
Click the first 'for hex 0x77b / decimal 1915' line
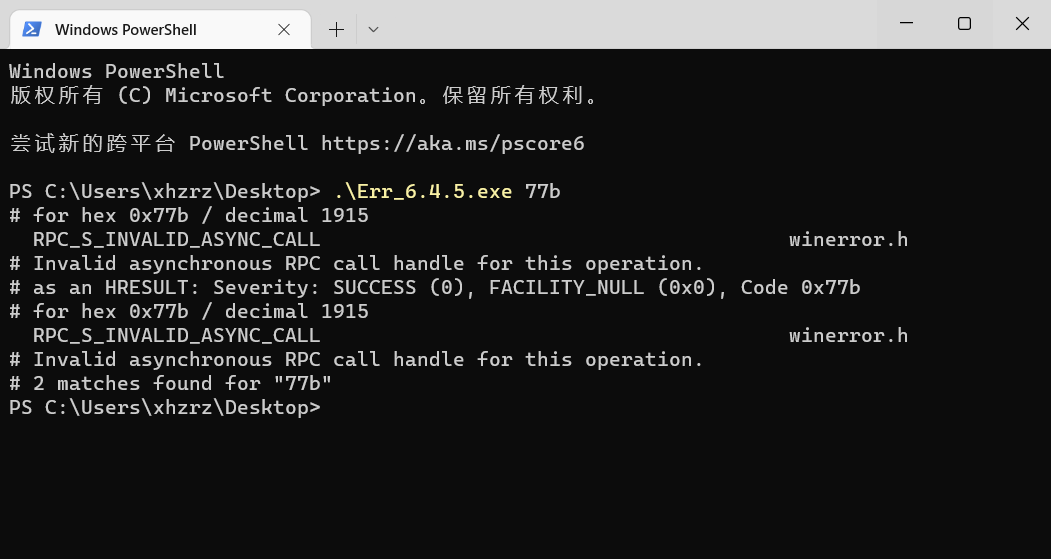click(188, 215)
